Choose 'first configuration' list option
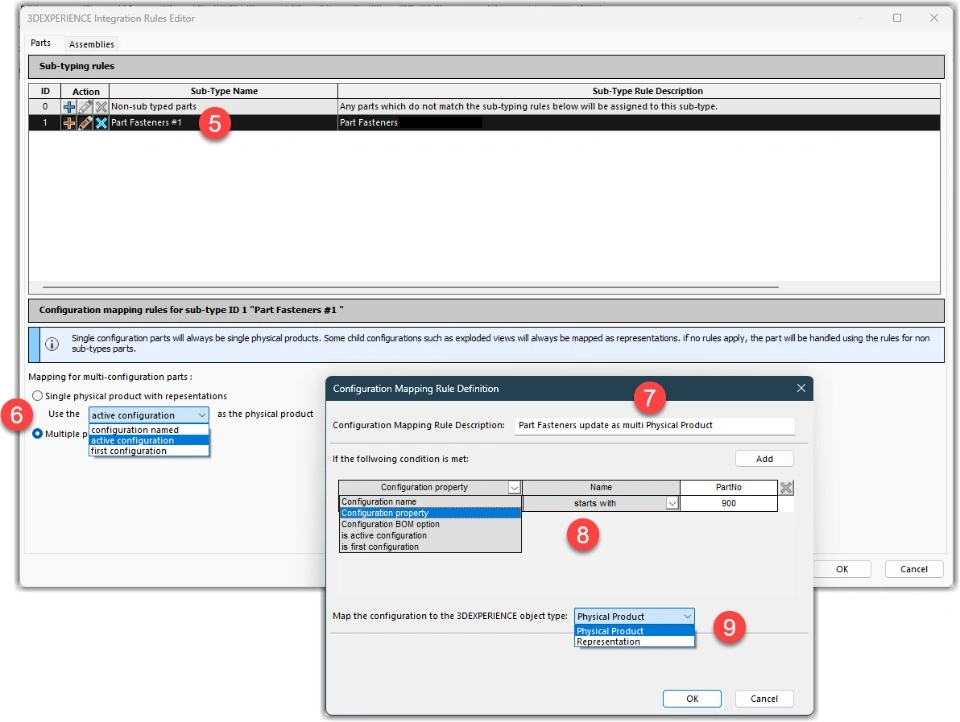This screenshot has width=960, height=722. pos(149,451)
